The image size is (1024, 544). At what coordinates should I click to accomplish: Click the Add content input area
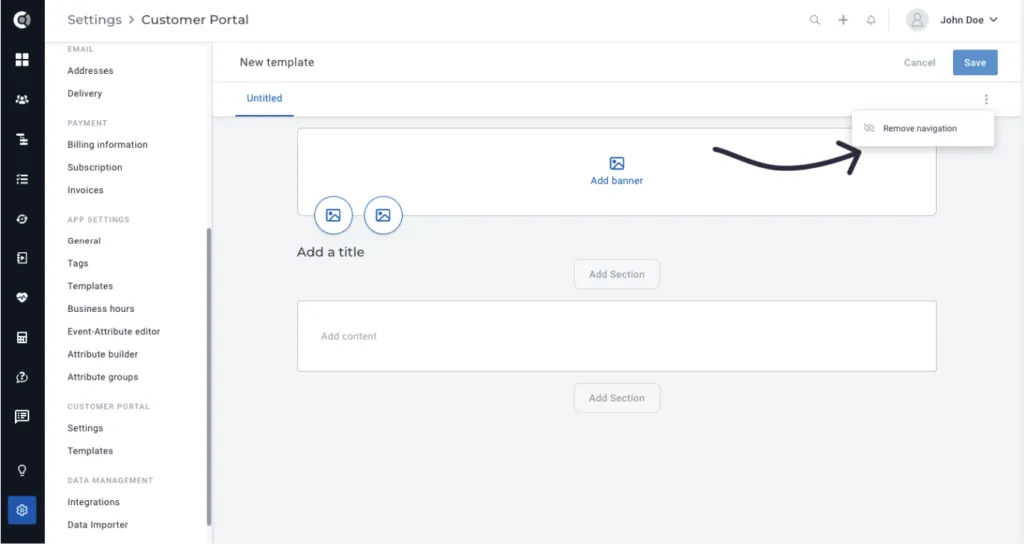(616, 336)
